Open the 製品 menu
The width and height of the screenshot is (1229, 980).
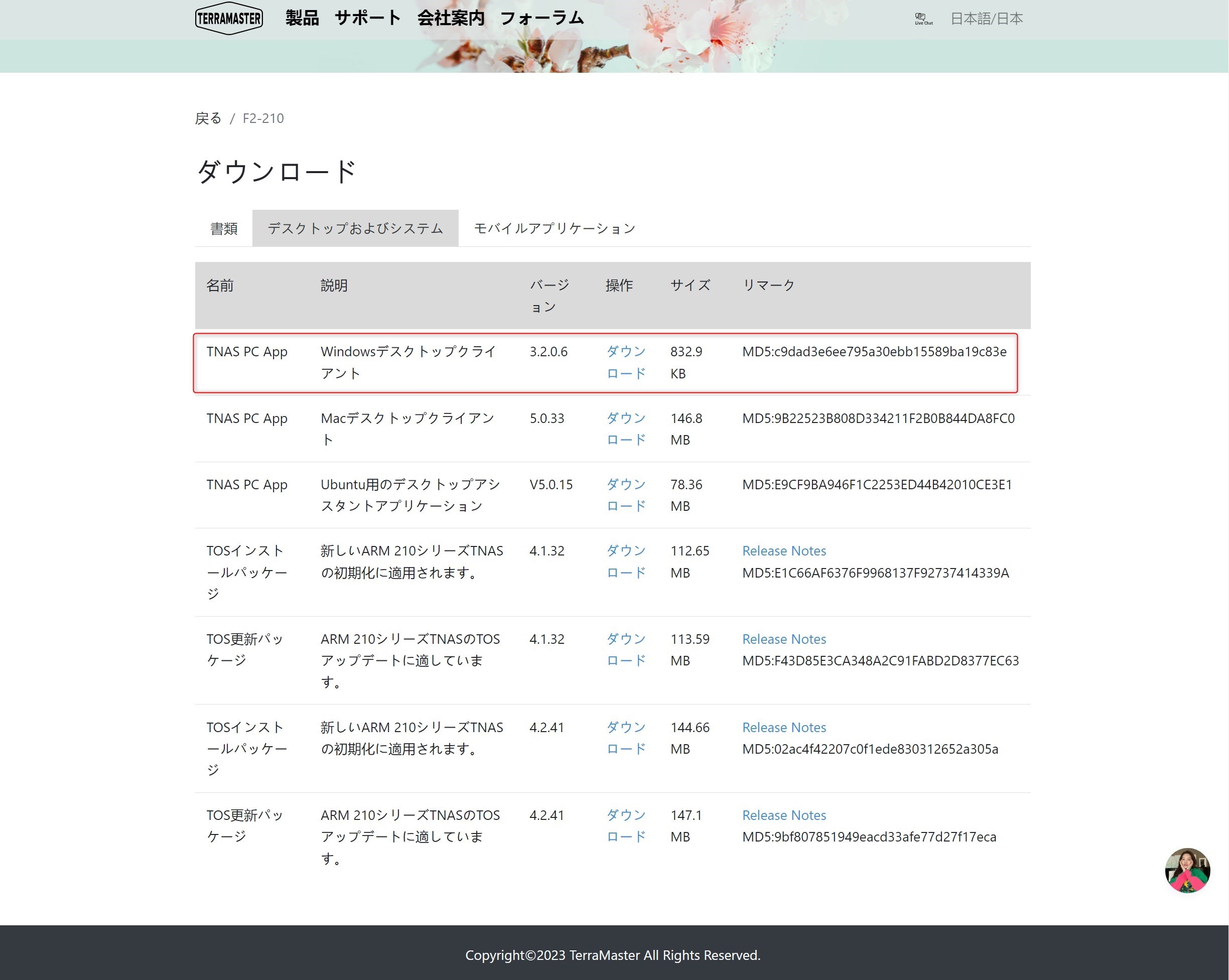click(302, 18)
